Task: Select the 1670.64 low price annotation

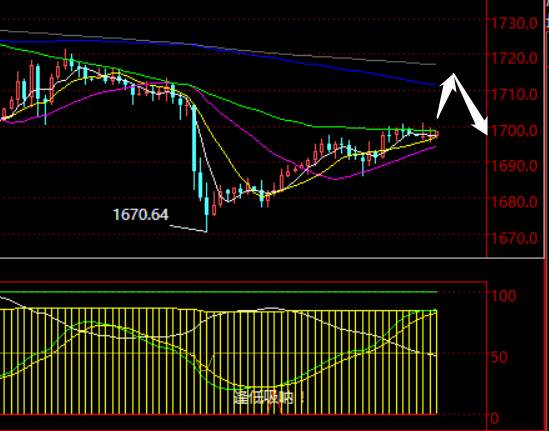Action: (141, 214)
